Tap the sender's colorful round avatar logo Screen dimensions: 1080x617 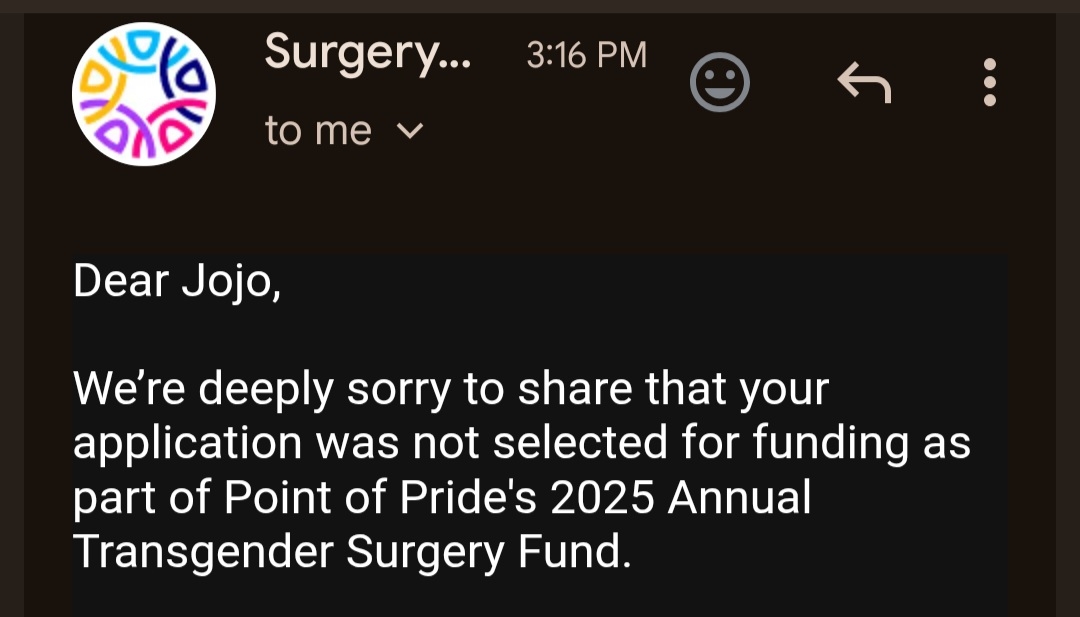[x=144, y=94]
